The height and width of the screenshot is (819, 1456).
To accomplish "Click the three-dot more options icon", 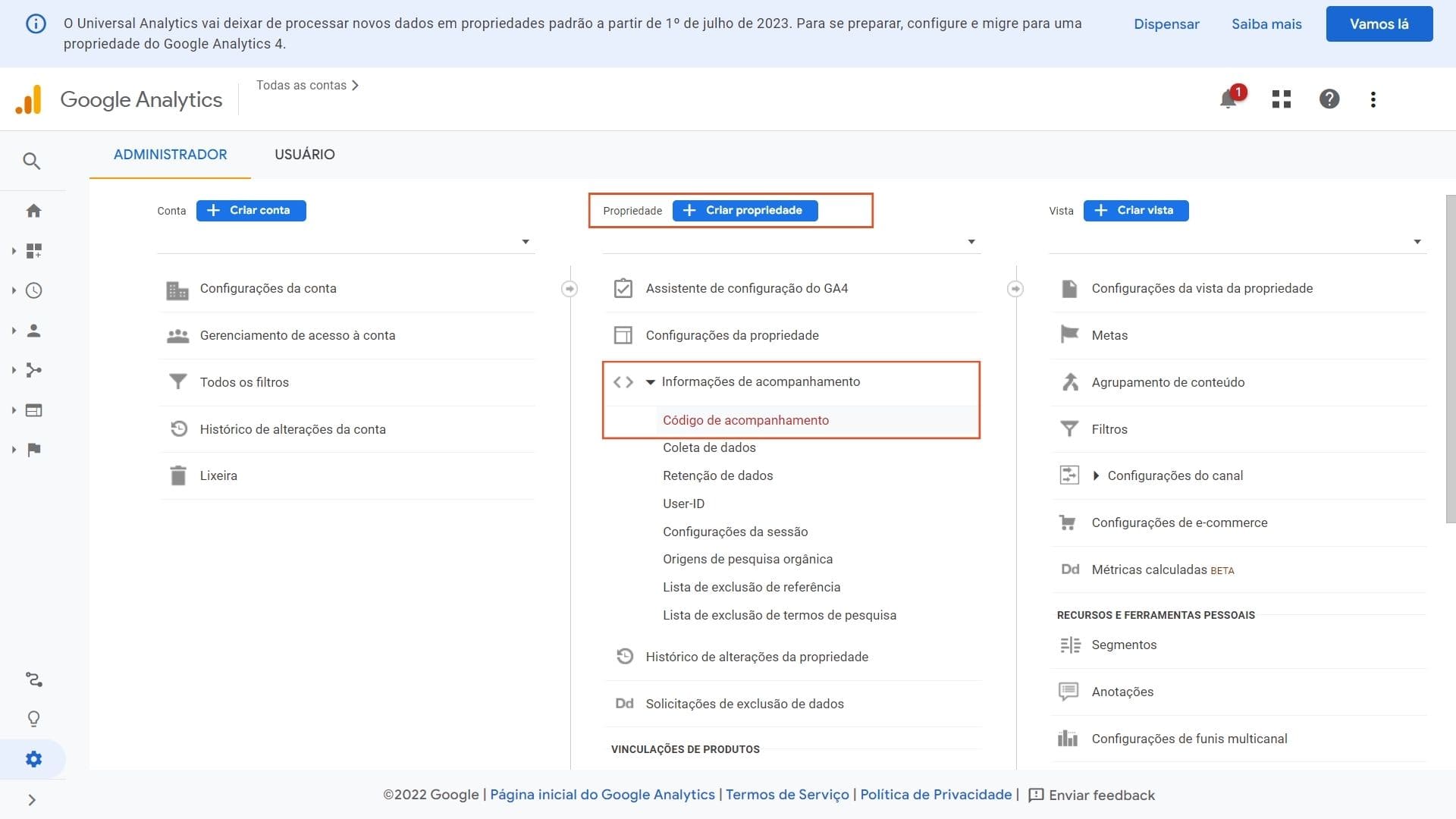I will 1373,99.
